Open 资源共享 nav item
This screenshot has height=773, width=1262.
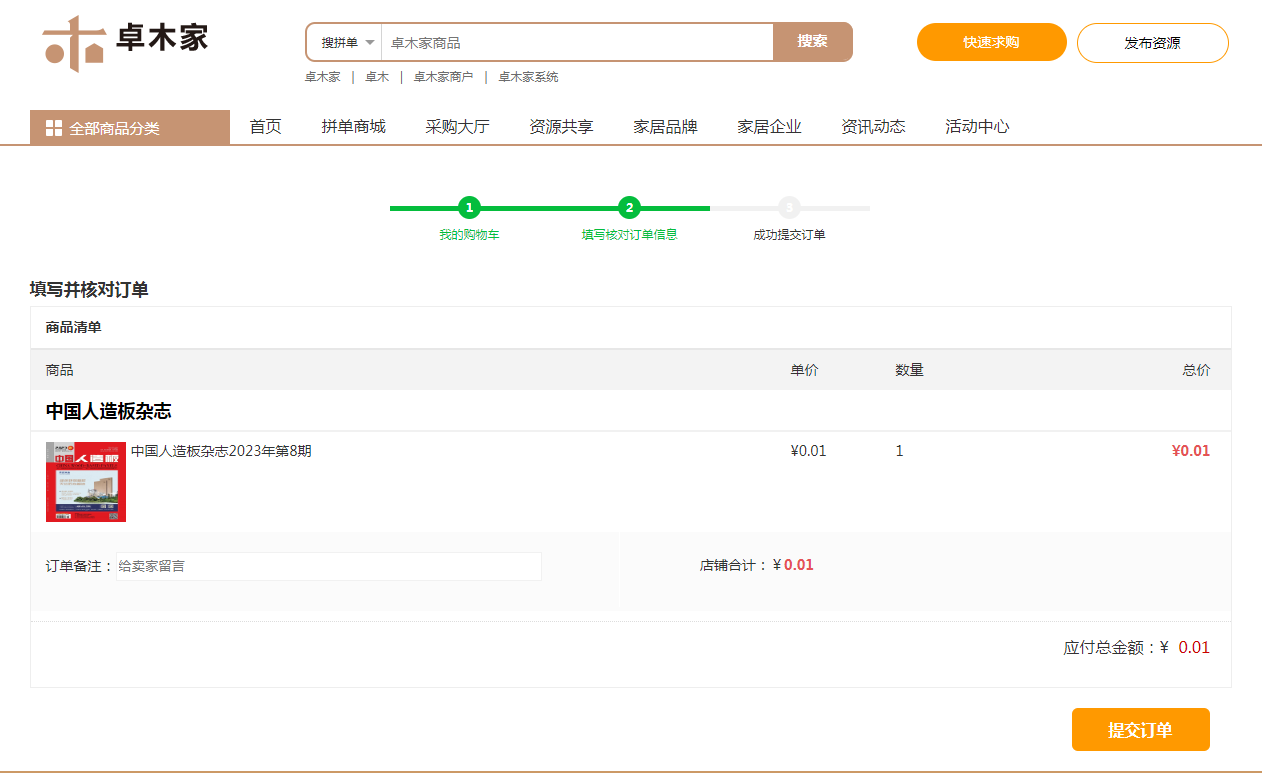pyautogui.click(x=561, y=127)
